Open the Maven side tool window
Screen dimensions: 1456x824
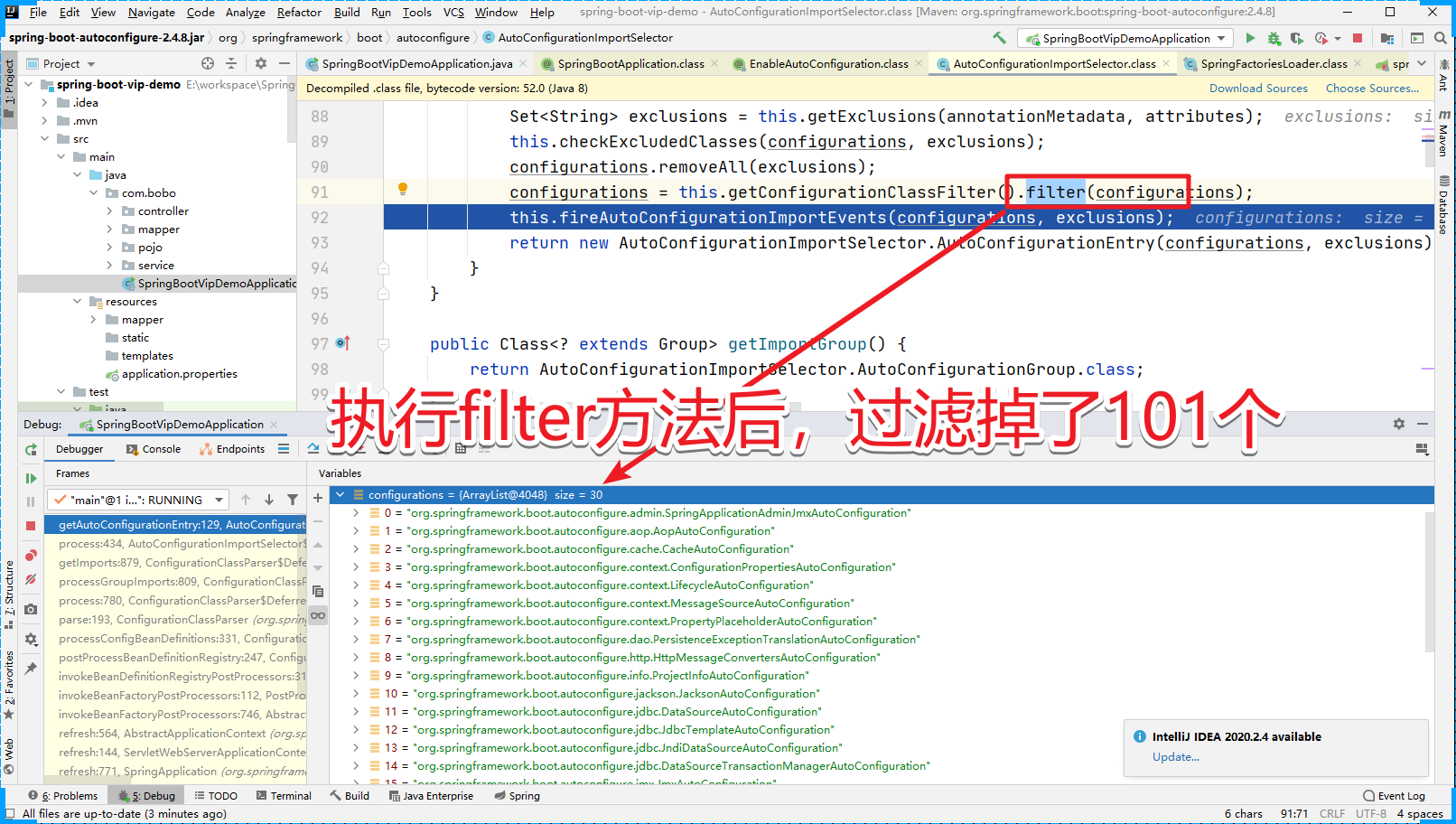(x=1443, y=134)
